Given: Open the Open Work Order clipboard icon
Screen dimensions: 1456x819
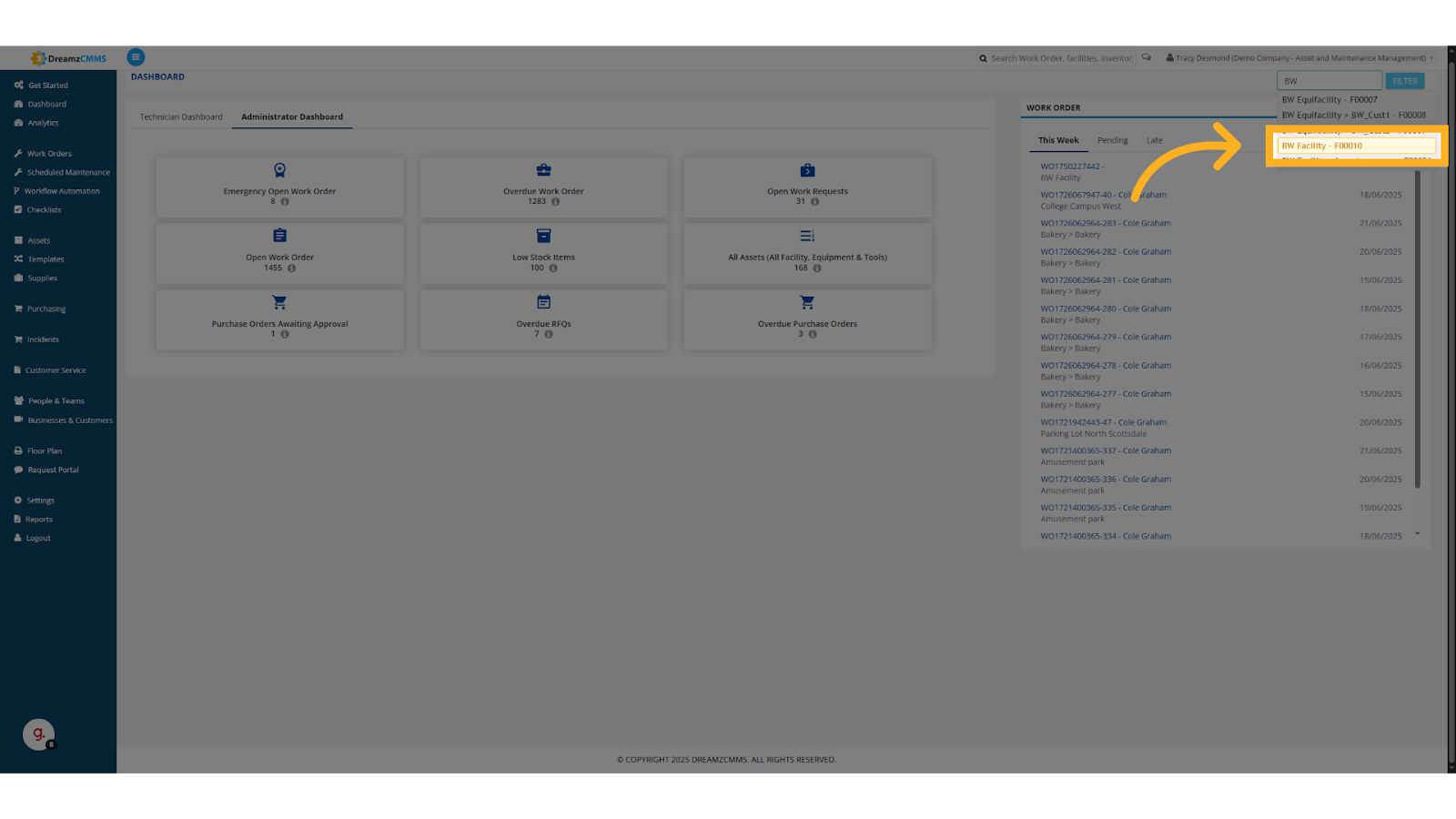Looking at the screenshot, I should 279,236.
